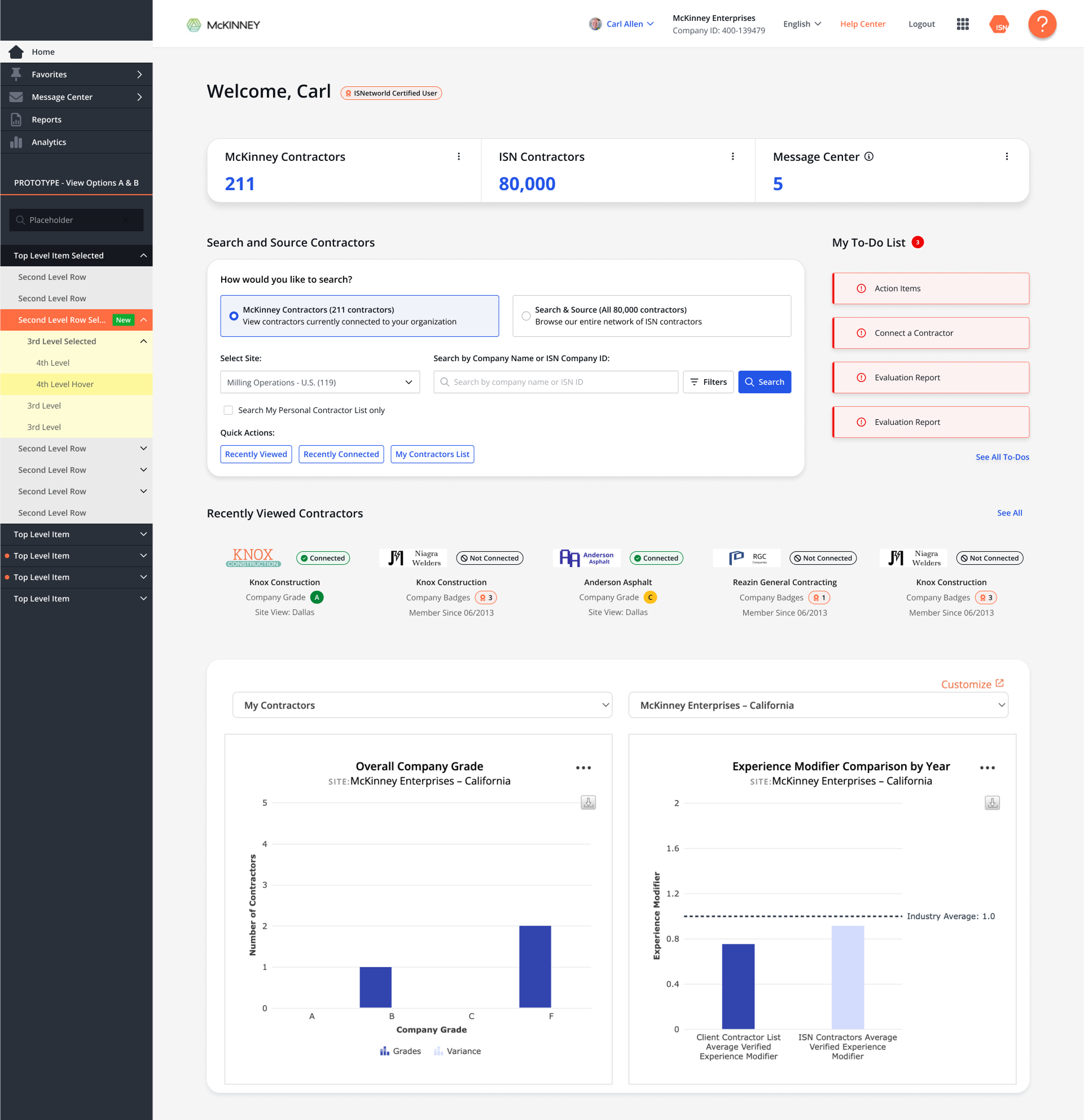Toggle Variance legend in company grade chart

click(x=457, y=1051)
